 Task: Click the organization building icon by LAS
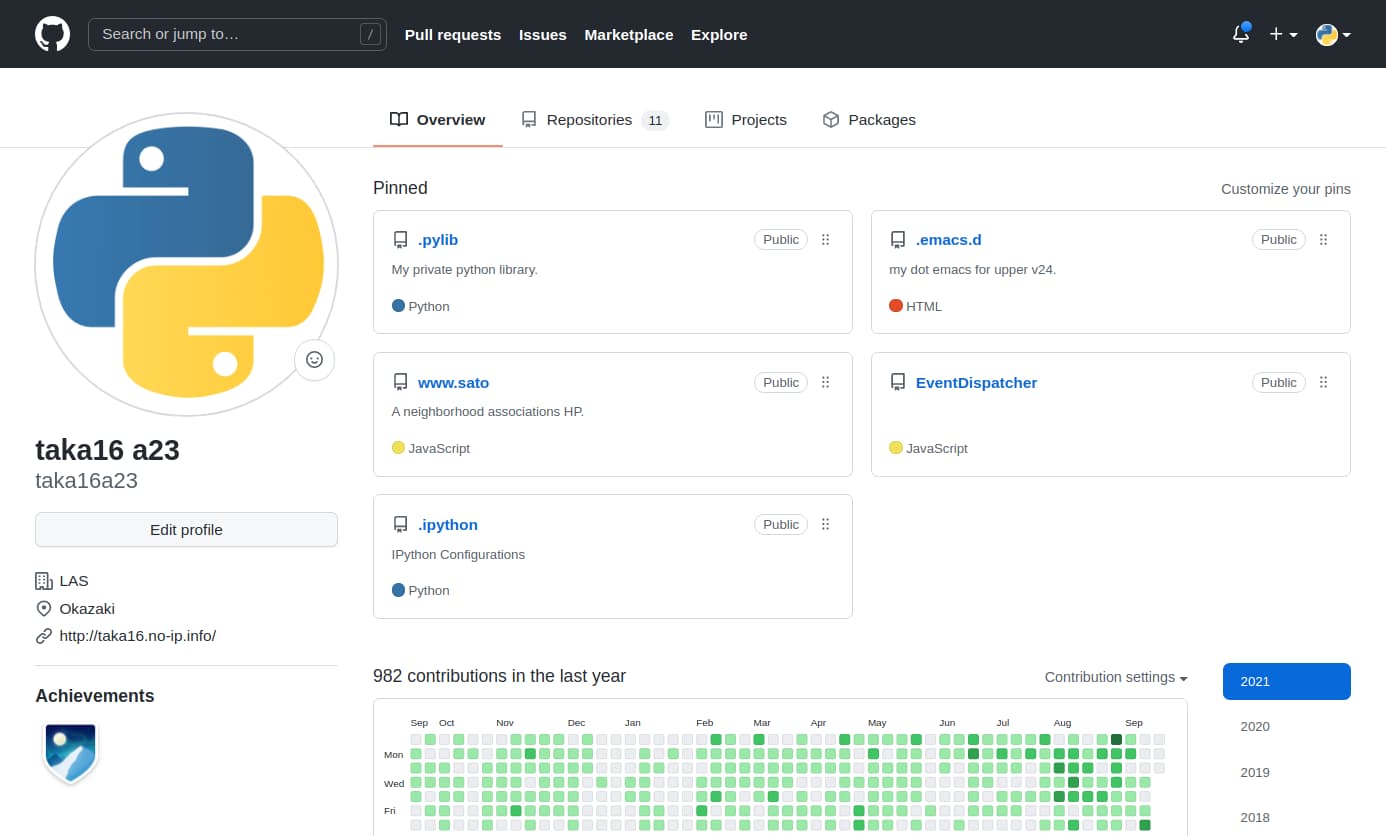pyautogui.click(x=43, y=581)
